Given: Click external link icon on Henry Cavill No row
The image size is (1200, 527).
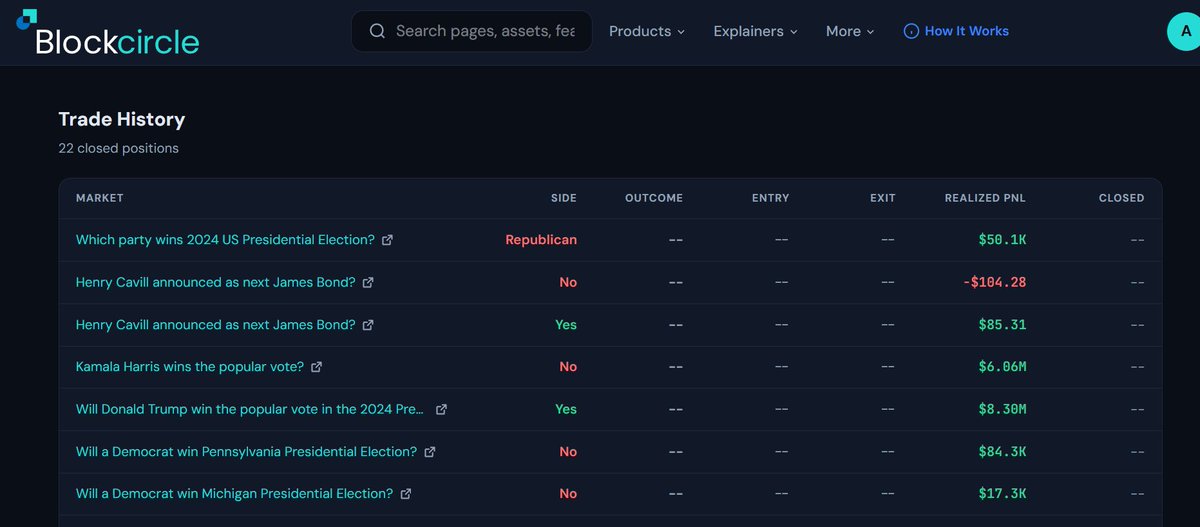Looking at the screenshot, I should [367, 282].
